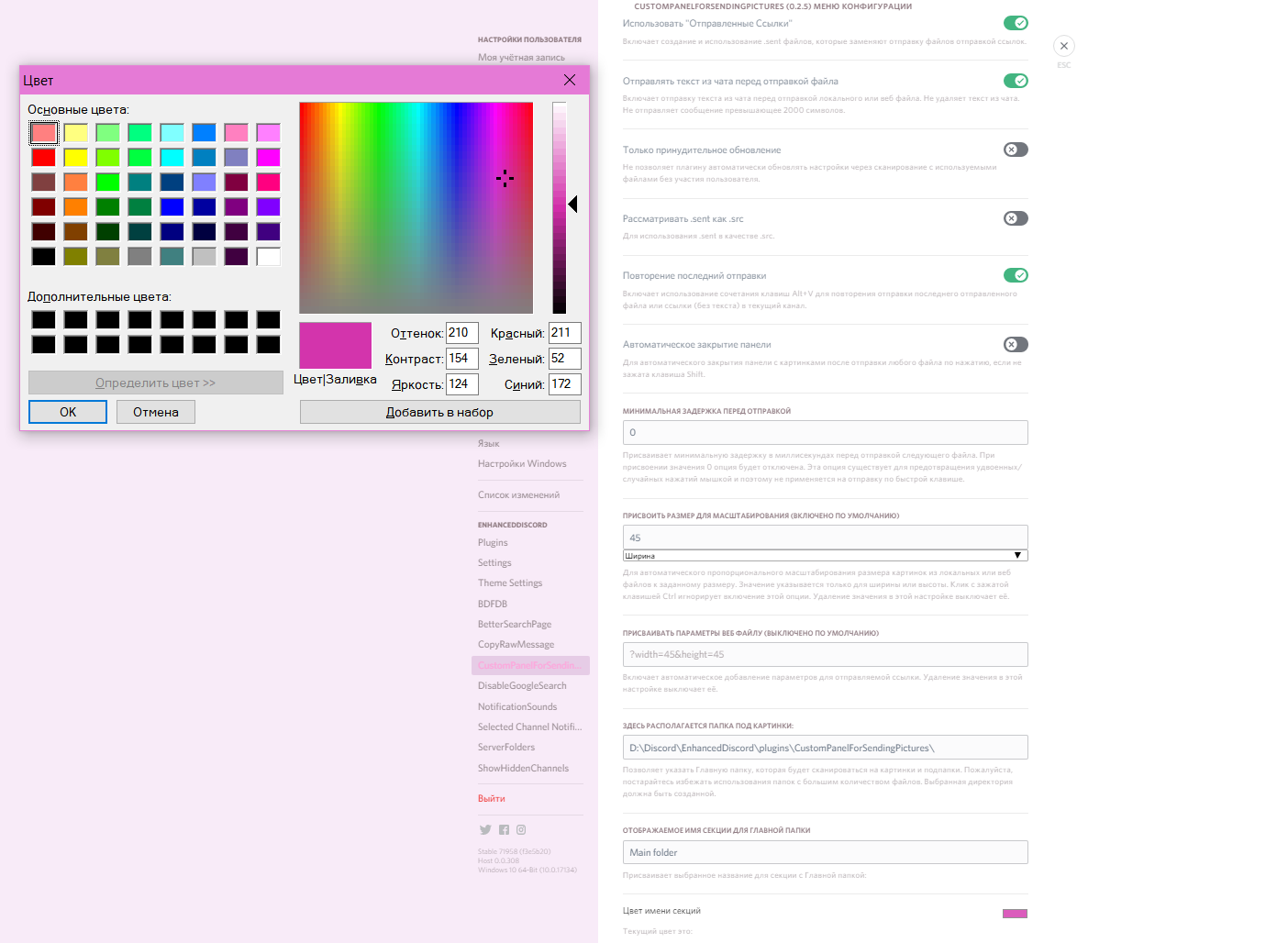The image size is (1288, 943).
Task: Select the pure red basic color swatch
Action: [44, 158]
